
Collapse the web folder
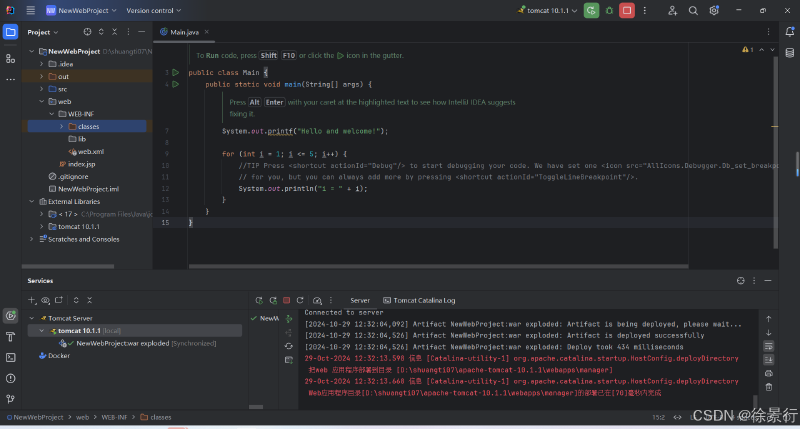[42, 102]
